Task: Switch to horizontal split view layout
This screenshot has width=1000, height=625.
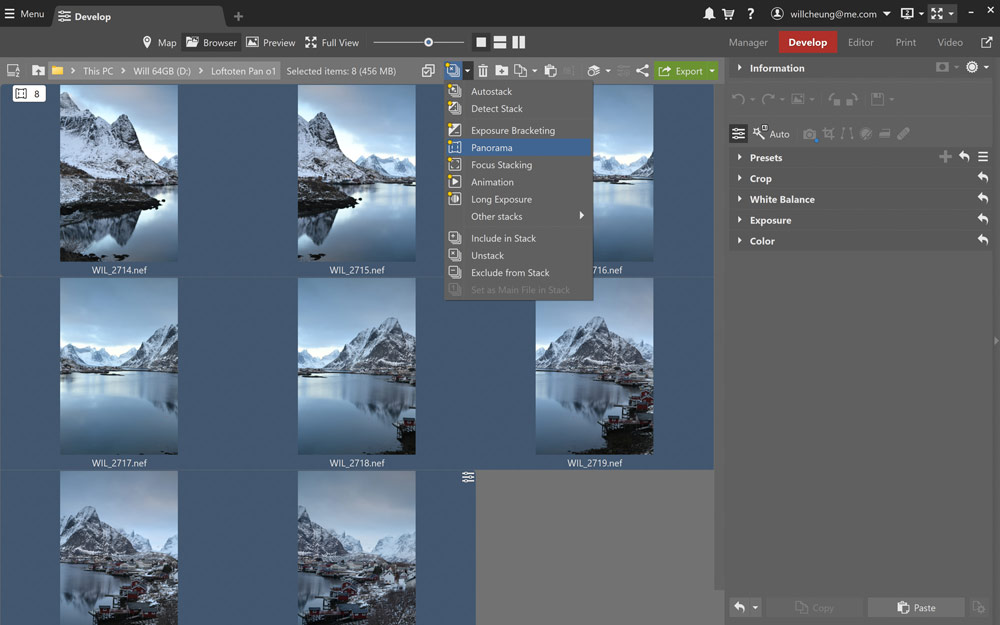Action: (500, 42)
